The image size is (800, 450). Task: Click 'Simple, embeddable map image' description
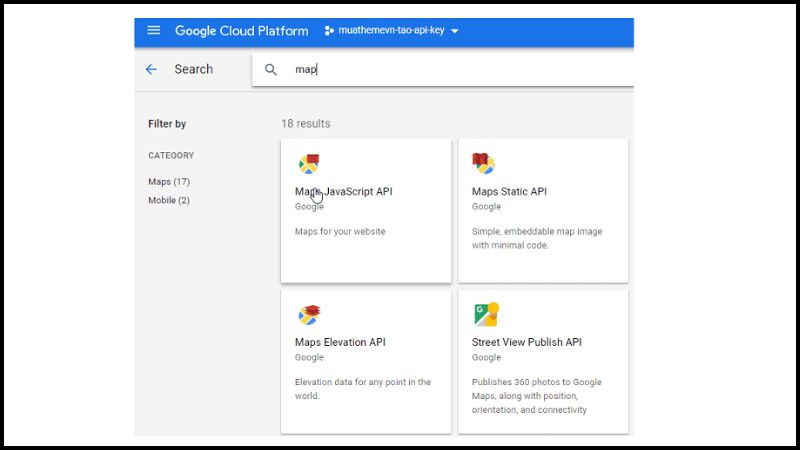[x=537, y=238]
